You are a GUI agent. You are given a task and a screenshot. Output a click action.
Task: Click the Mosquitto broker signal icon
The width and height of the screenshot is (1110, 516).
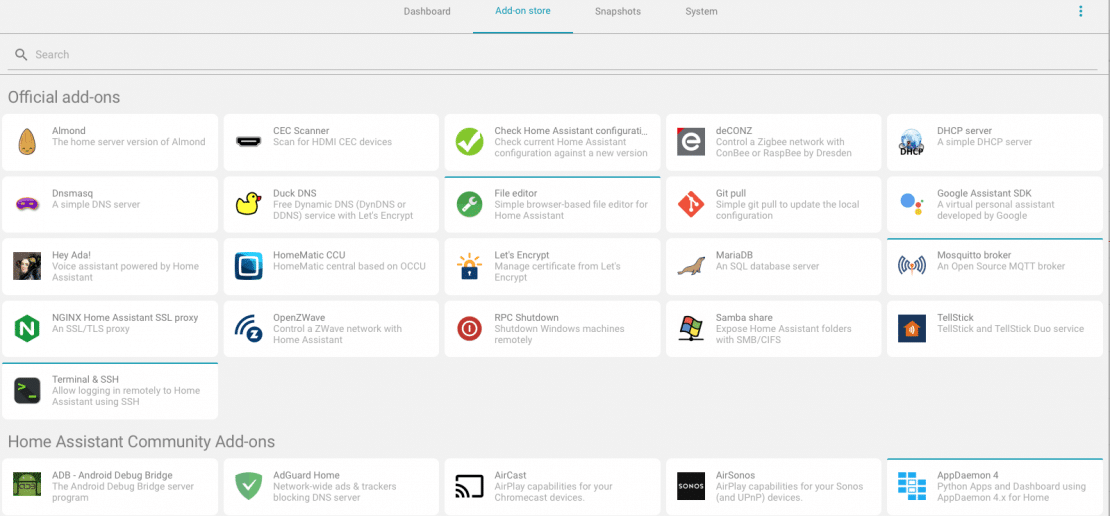point(912,266)
